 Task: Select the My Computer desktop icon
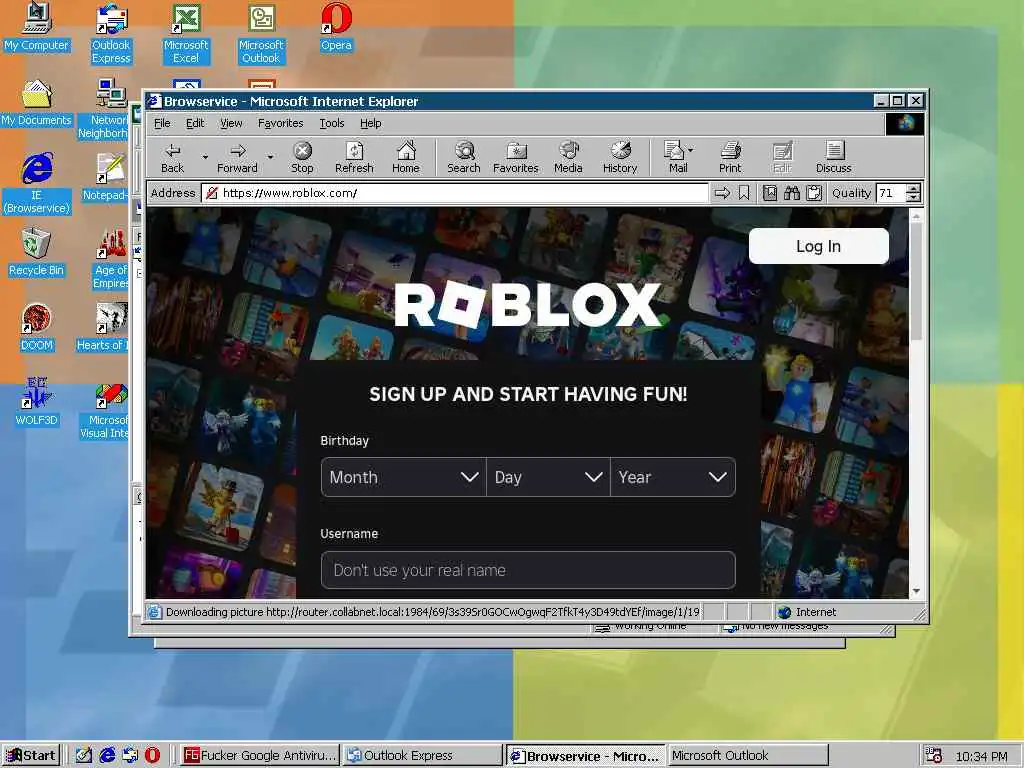36,27
